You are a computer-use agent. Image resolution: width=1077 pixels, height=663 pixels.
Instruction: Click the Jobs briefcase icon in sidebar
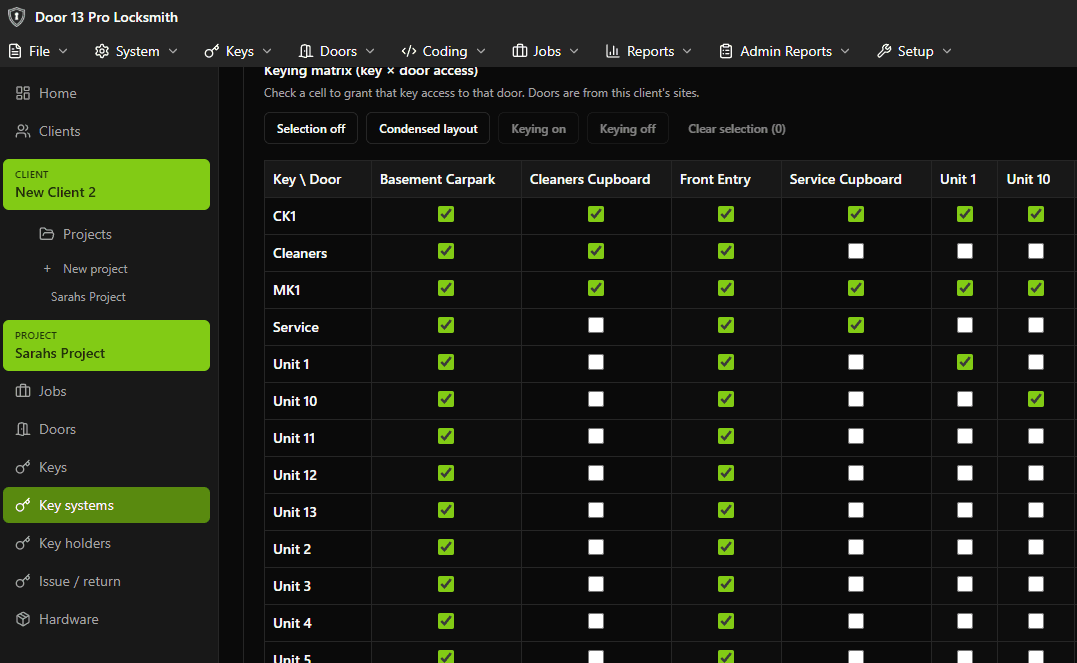pyautogui.click(x=23, y=391)
